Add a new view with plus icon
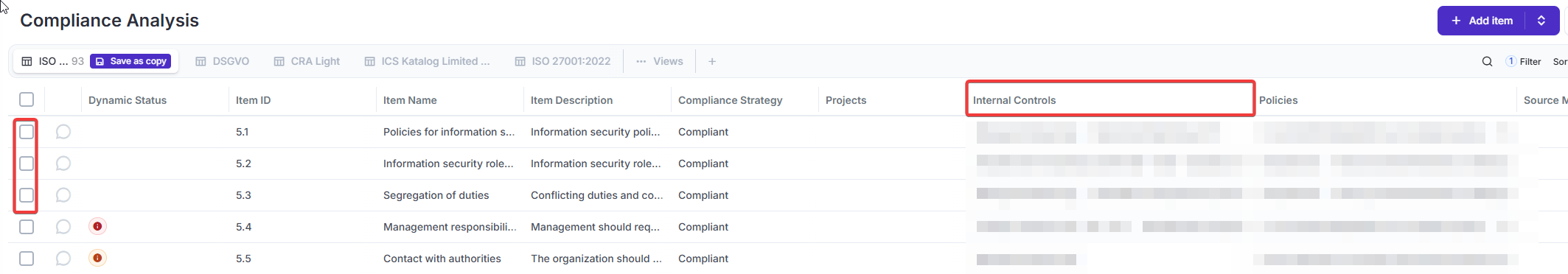This screenshot has height=274, width=1568. click(x=712, y=61)
